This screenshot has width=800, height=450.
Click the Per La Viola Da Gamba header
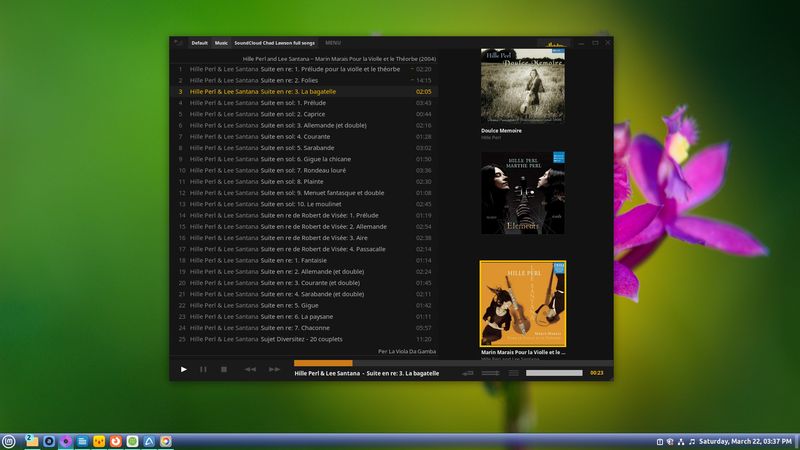tap(407, 351)
